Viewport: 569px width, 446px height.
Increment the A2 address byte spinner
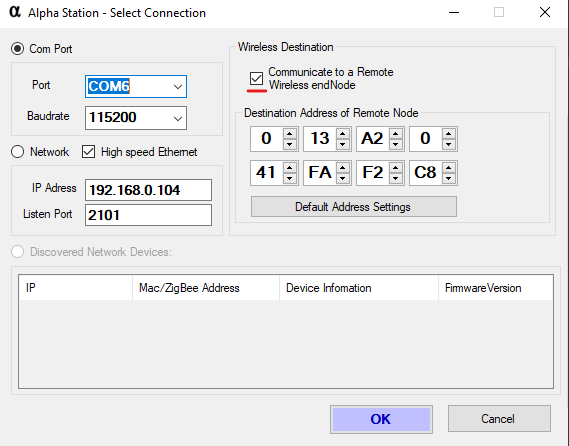(x=396, y=134)
